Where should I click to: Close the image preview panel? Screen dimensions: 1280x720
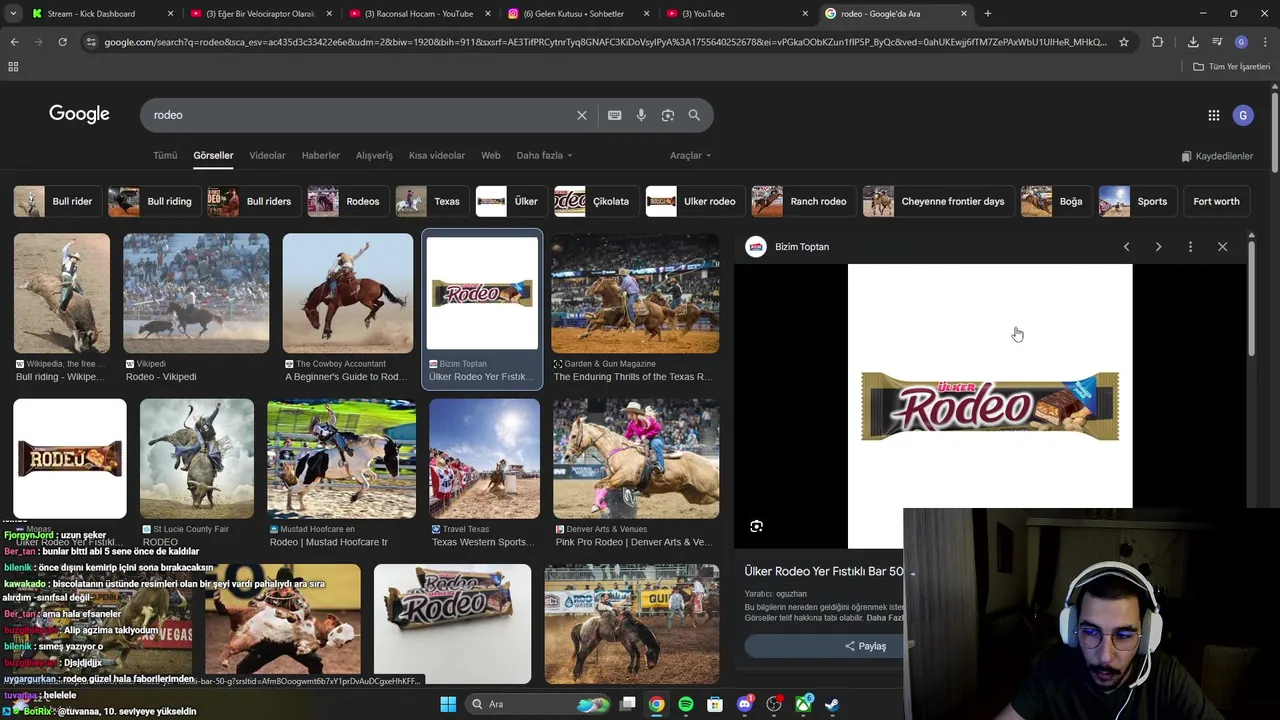pyautogui.click(x=1222, y=247)
